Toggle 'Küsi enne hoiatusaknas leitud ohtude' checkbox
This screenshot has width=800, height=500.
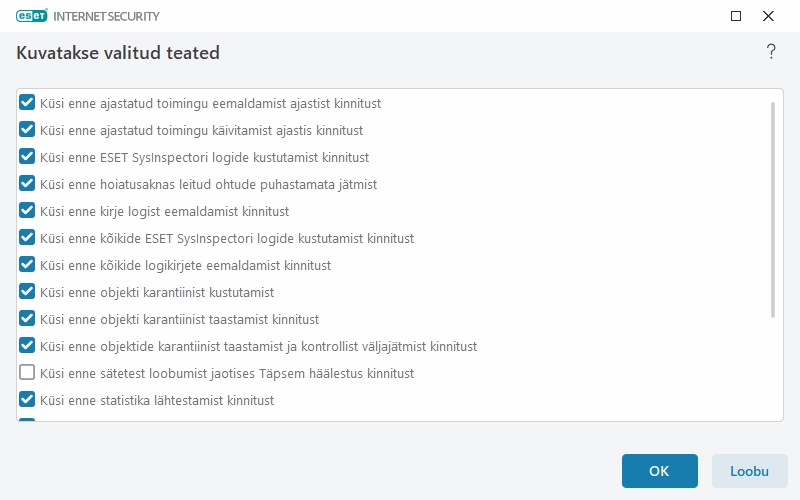click(x=28, y=184)
